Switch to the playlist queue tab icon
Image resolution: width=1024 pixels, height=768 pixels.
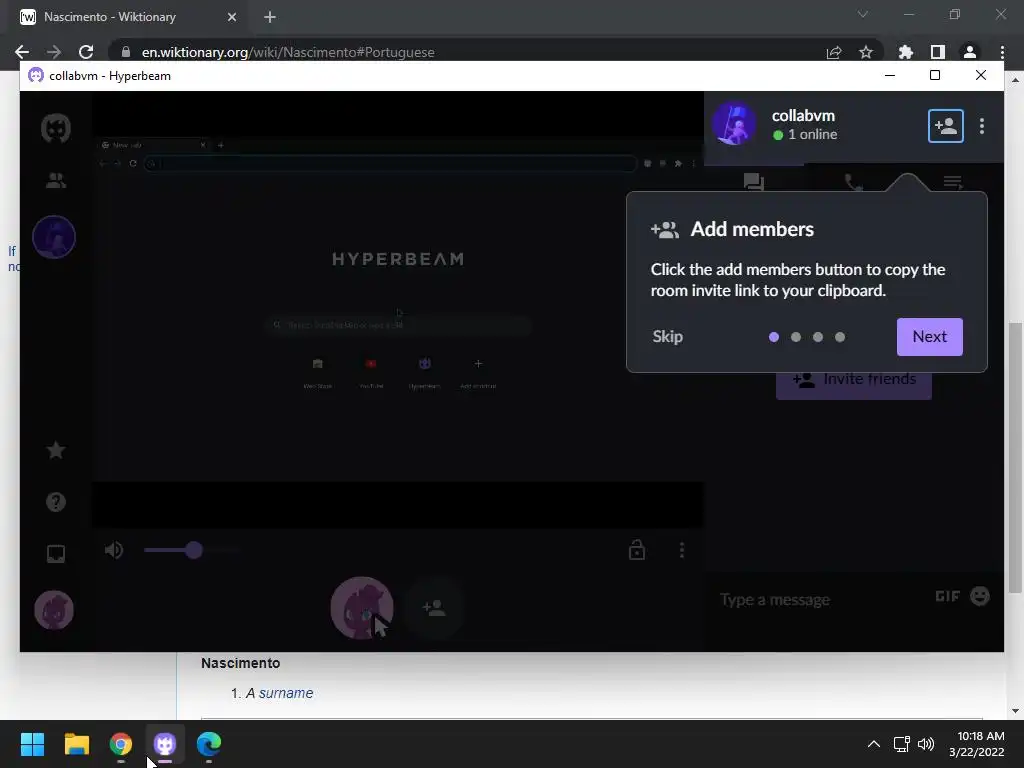pyautogui.click(x=953, y=182)
